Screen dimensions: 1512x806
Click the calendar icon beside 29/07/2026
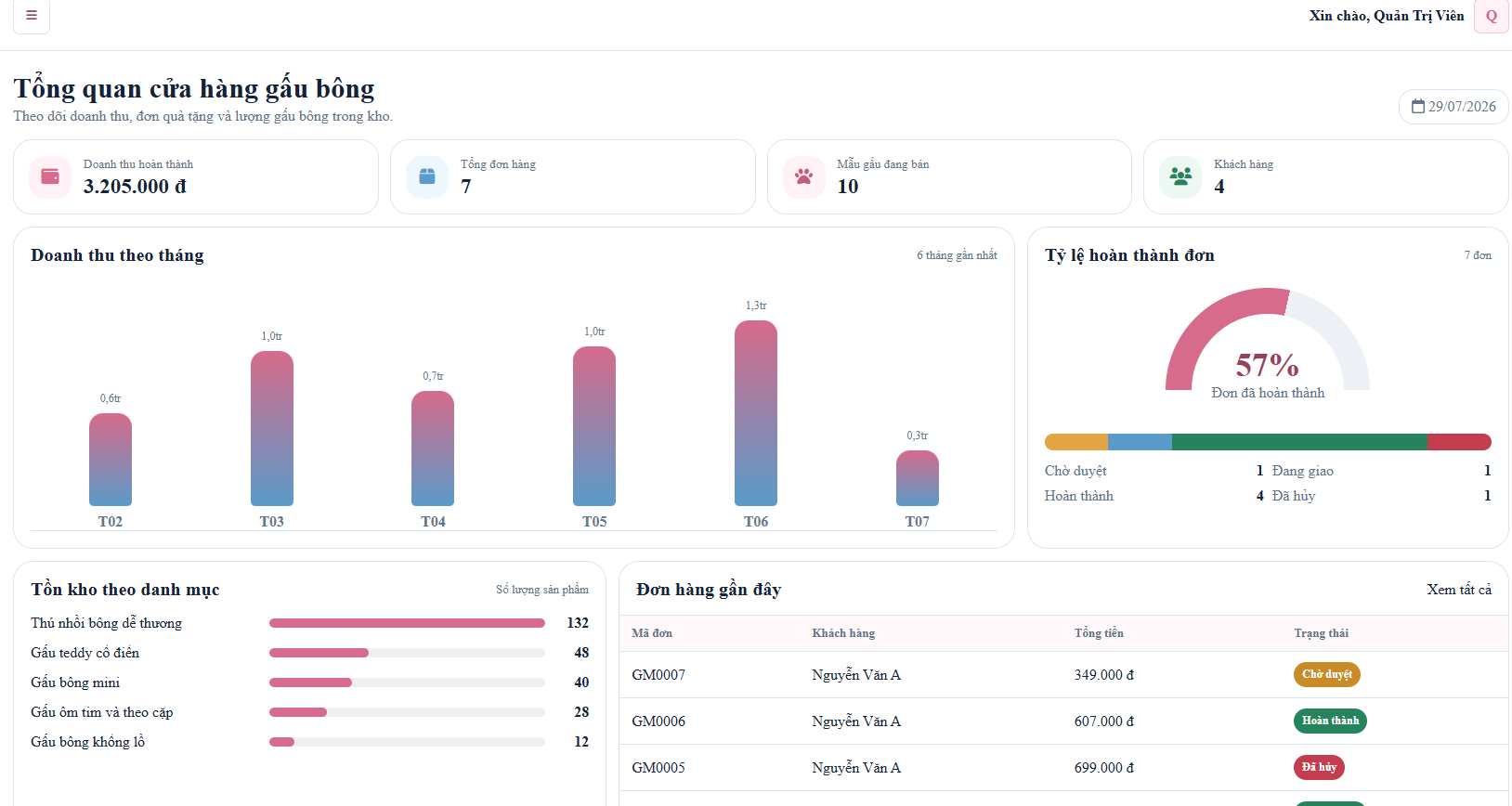1418,107
